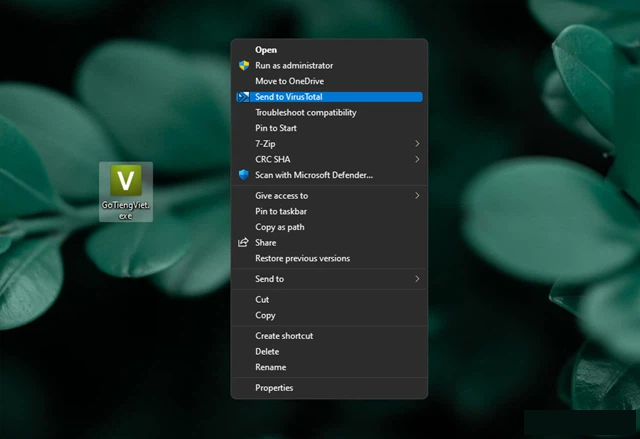Image resolution: width=640 pixels, height=439 pixels.
Task: Select Pin to Start
Action: point(329,128)
